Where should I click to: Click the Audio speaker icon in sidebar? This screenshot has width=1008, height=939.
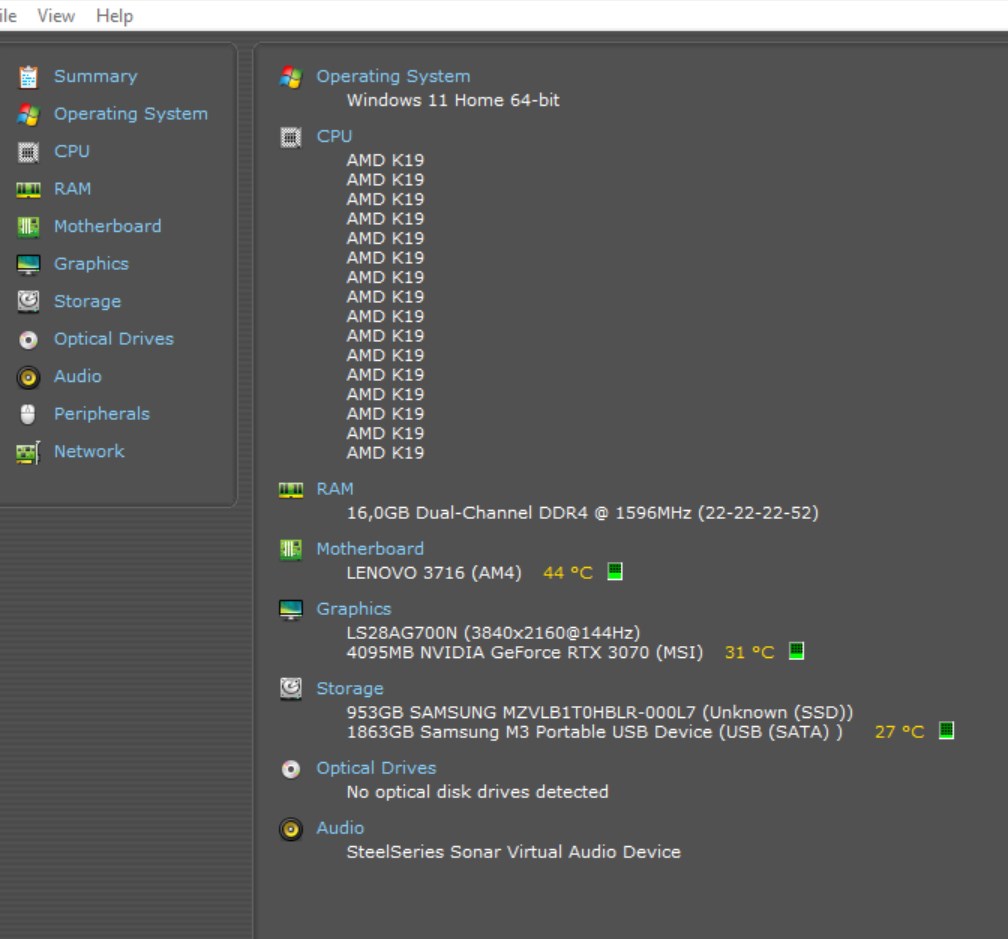click(28, 377)
